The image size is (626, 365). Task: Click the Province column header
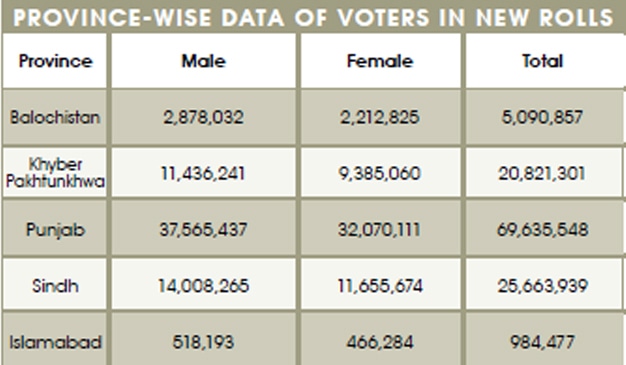55,61
